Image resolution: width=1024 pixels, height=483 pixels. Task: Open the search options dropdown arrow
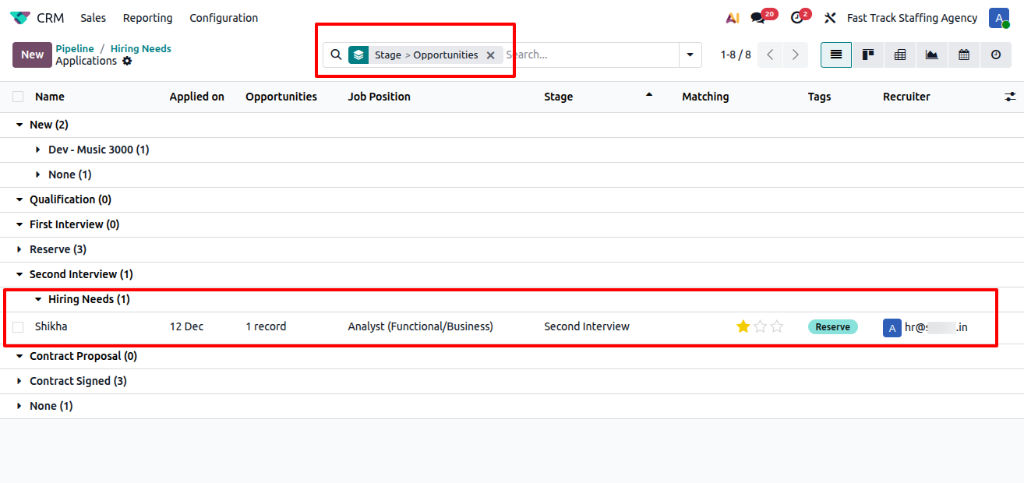pyautogui.click(x=689, y=55)
